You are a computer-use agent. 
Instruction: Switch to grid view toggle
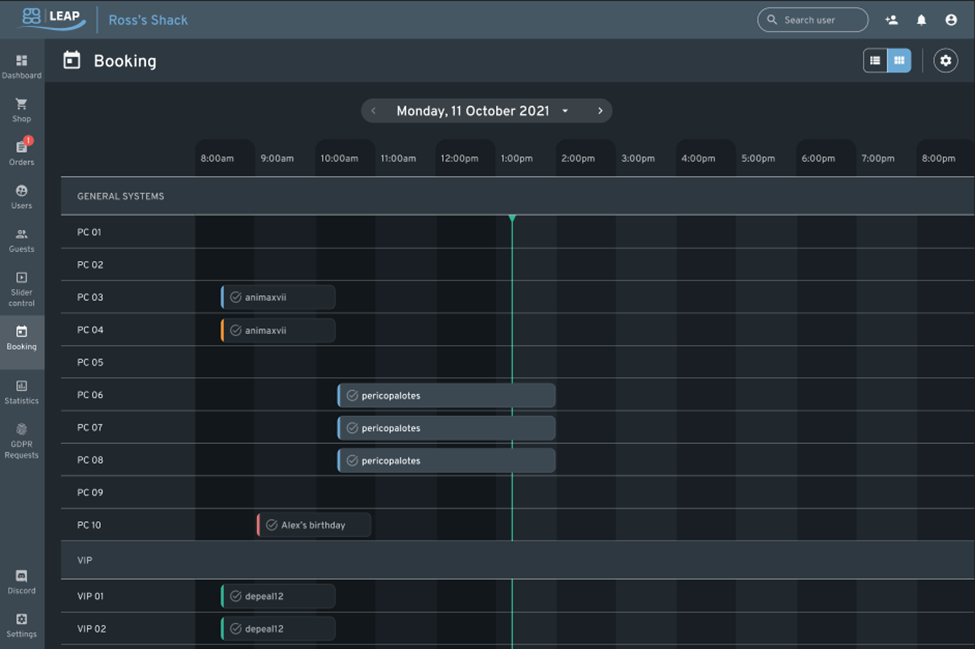899,61
